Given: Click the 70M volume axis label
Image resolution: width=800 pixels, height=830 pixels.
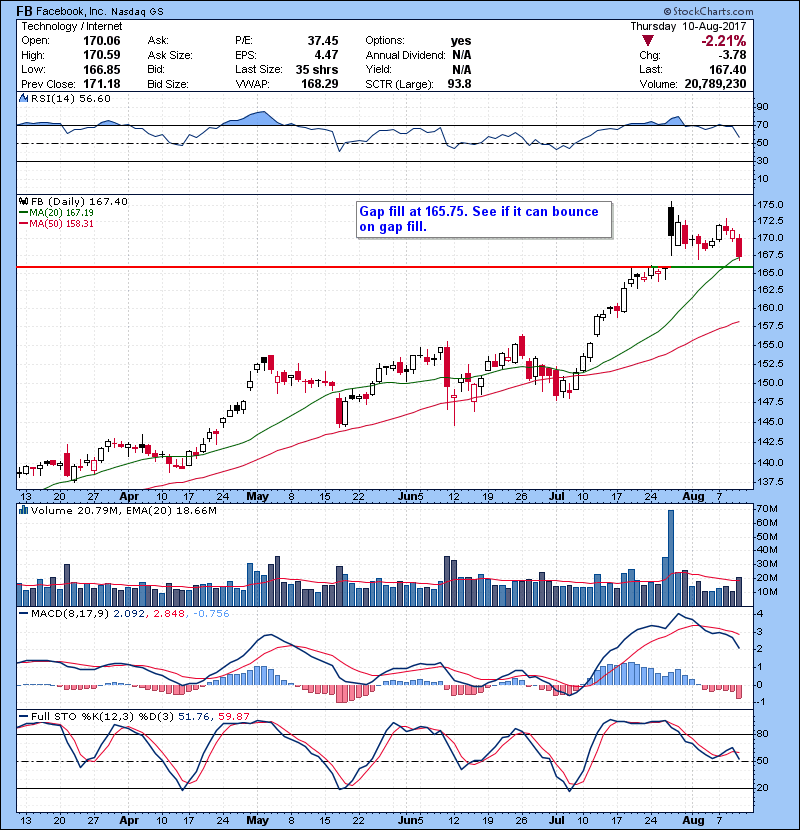Looking at the screenshot, I should click(767, 509).
